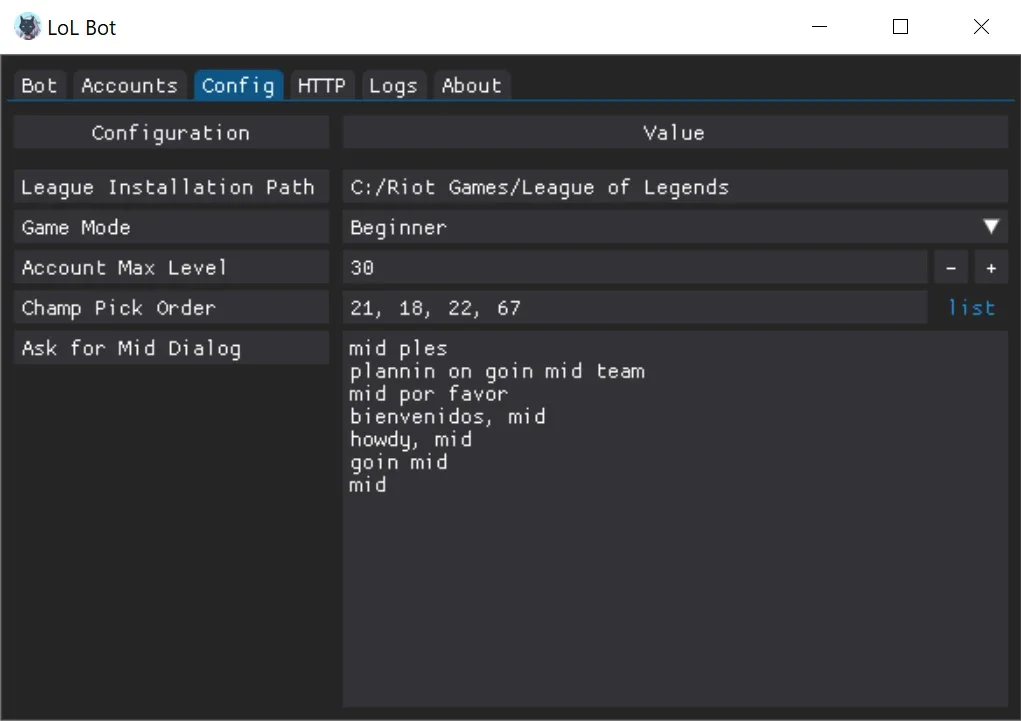Image resolution: width=1021 pixels, height=721 pixels.
Task: Click the LoL Bot app icon in title bar
Action: [x=27, y=27]
